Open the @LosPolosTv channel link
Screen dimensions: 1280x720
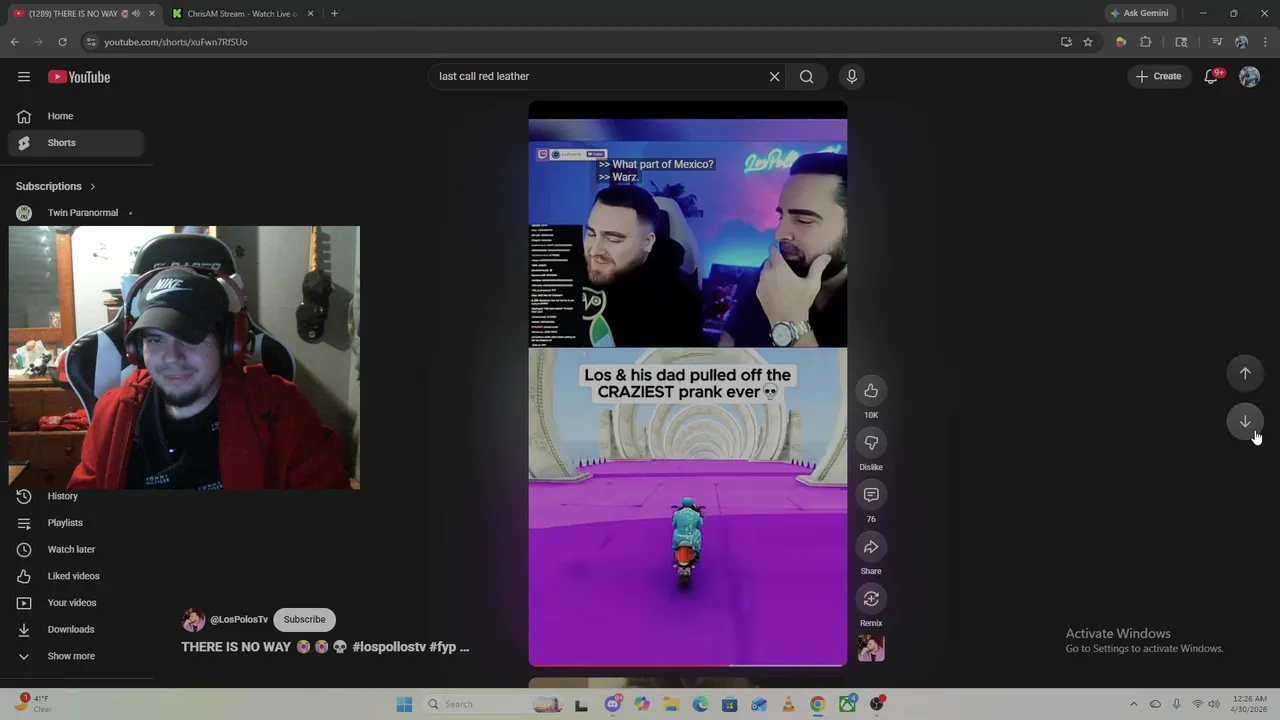[239, 620]
